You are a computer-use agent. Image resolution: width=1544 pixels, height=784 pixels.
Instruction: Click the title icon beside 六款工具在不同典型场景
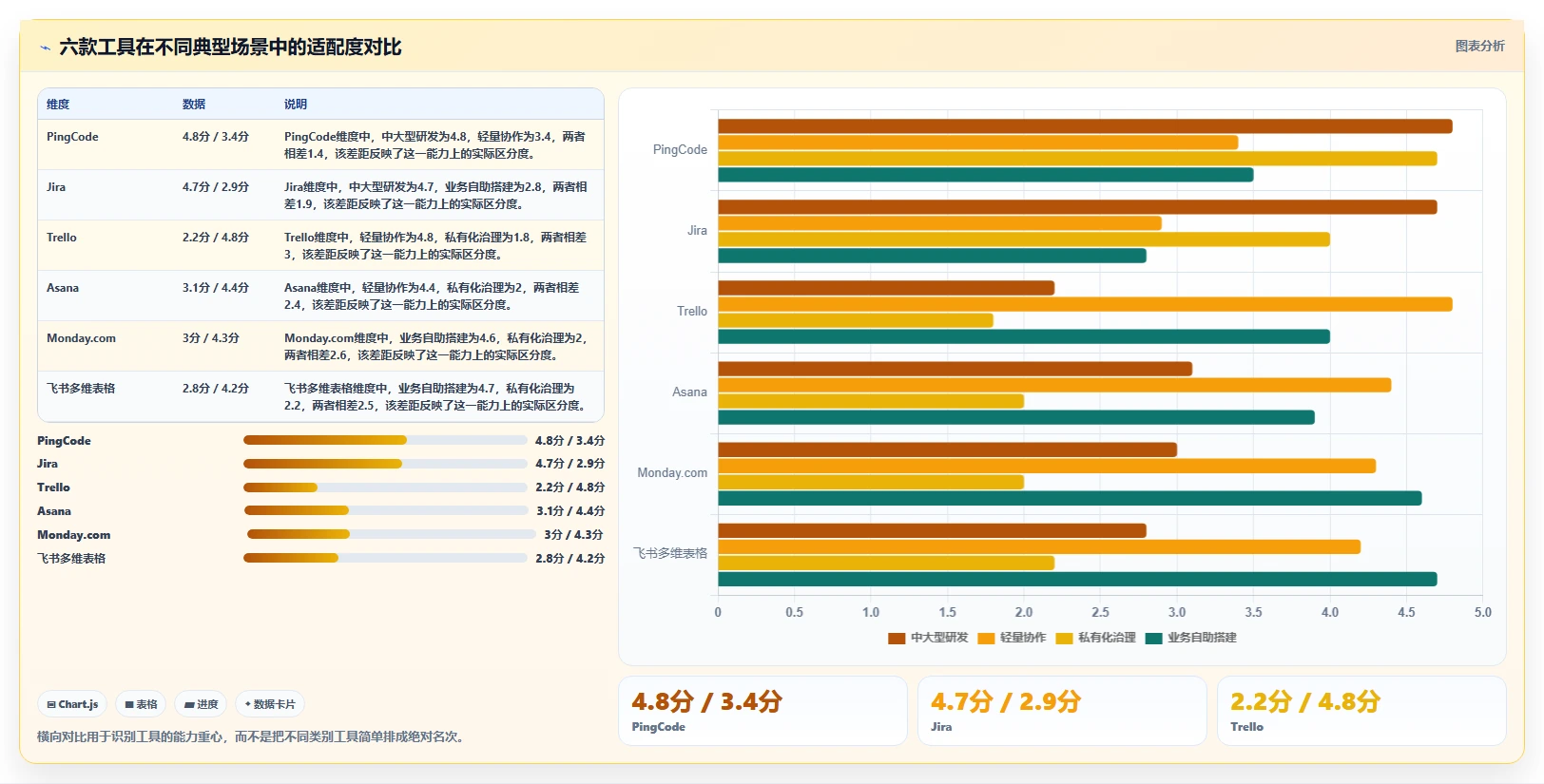[45, 48]
